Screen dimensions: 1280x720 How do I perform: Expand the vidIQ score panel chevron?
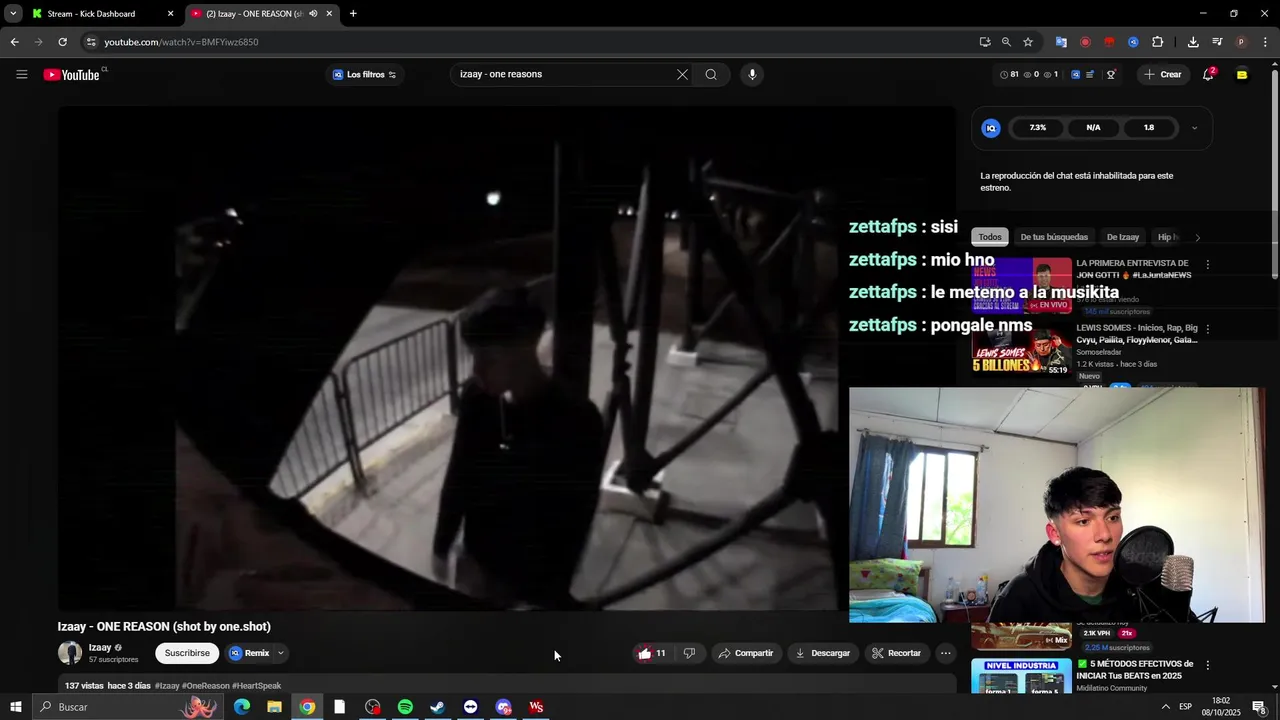(x=1194, y=128)
